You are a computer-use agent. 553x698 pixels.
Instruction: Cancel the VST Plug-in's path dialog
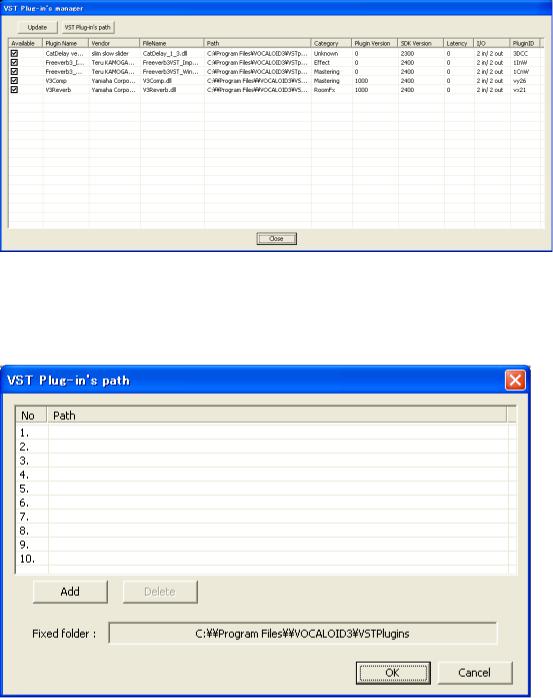pos(475,673)
